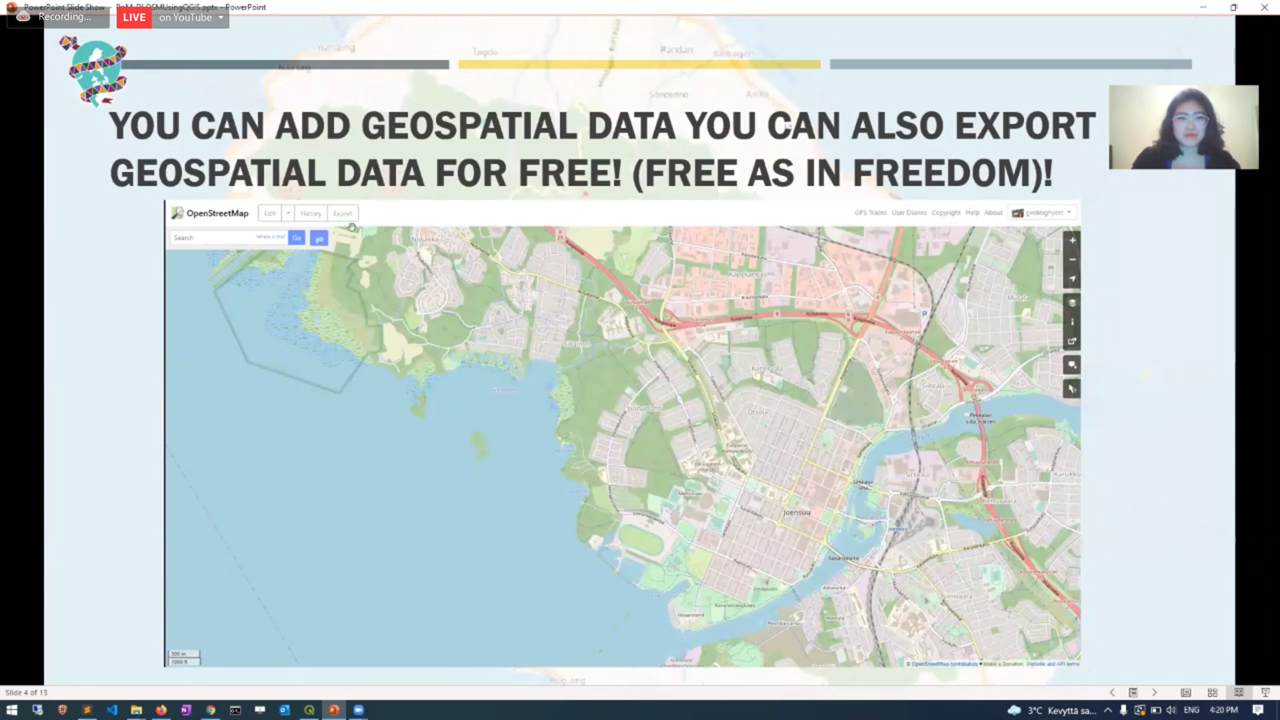Open the Windows notification center icon
The width and height of the screenshot is (1280, 720).
(1258, 710)
